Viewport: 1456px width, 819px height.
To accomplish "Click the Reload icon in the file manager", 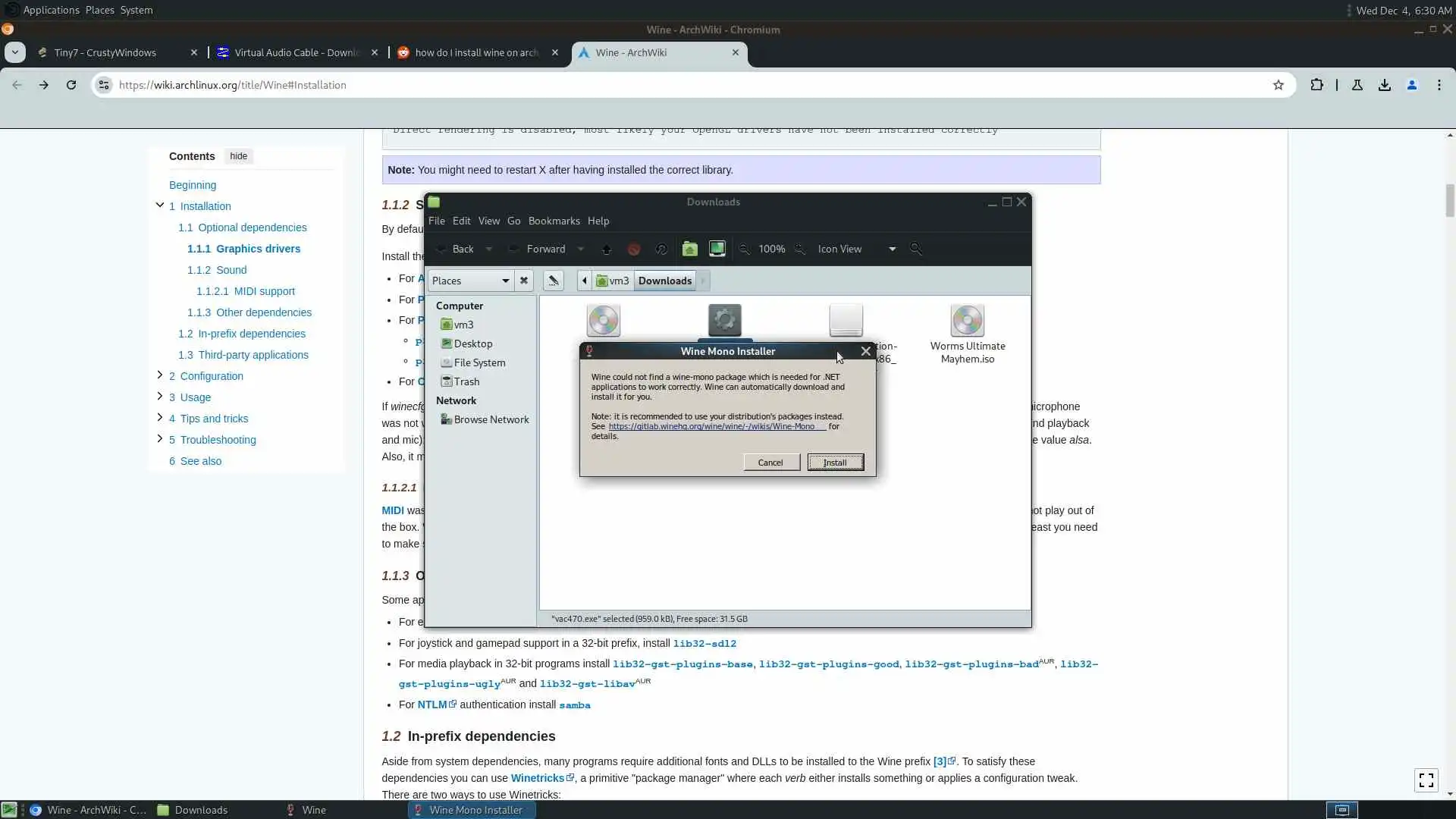I will pyautogui.click(x=661, y=249).
